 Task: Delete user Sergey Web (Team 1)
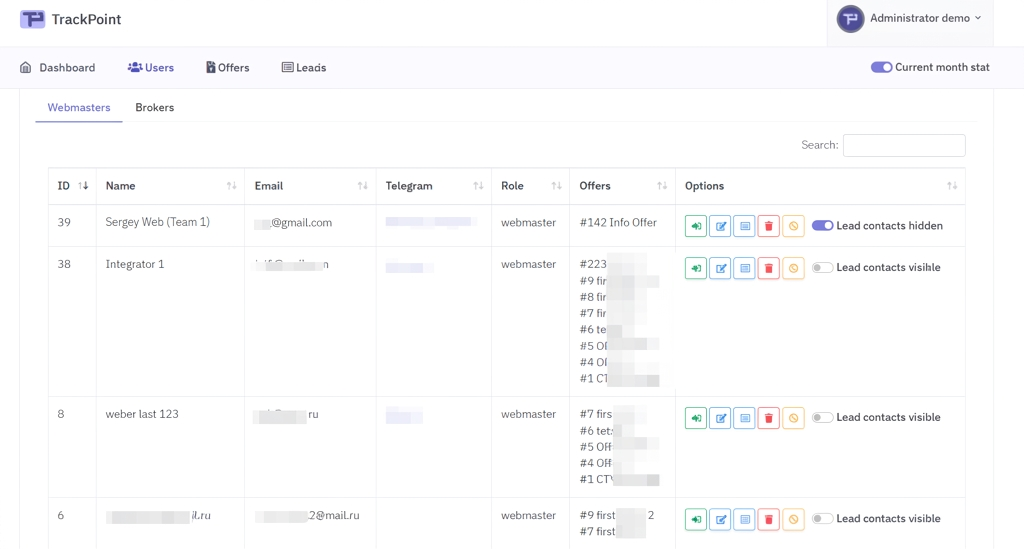point(769,226)
